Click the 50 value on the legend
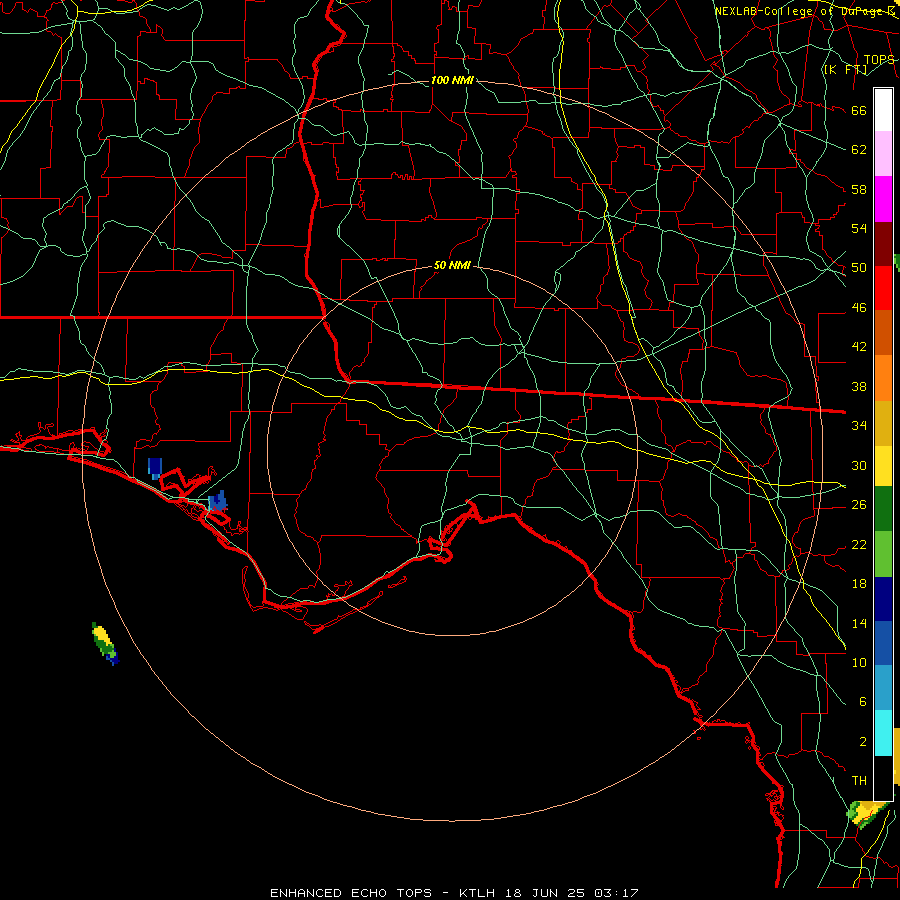Image resolution: width=900 pixels, height=900 pixels. [859, 268]
